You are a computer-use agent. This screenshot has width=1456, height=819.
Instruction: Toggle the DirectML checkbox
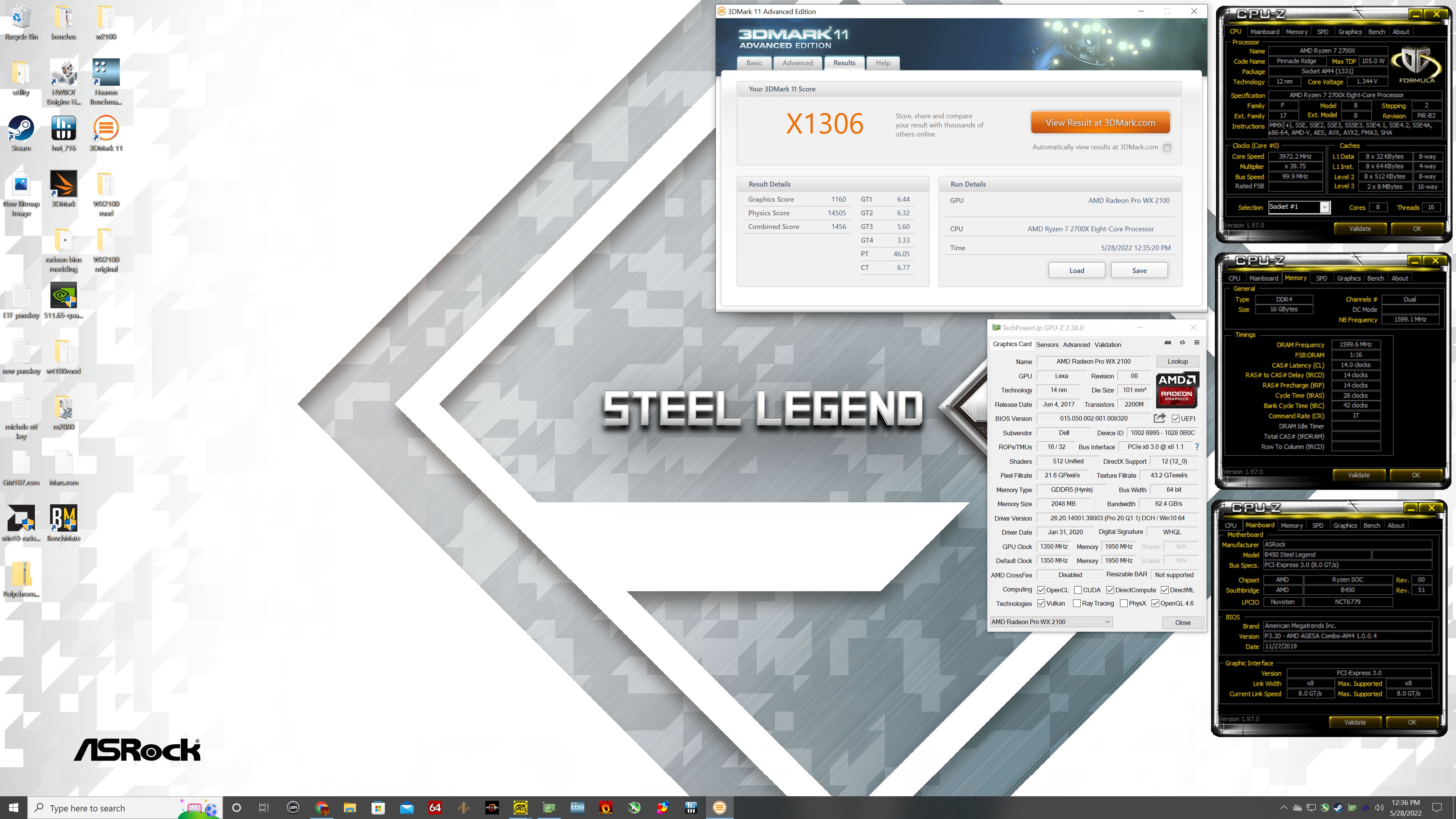1165,590
